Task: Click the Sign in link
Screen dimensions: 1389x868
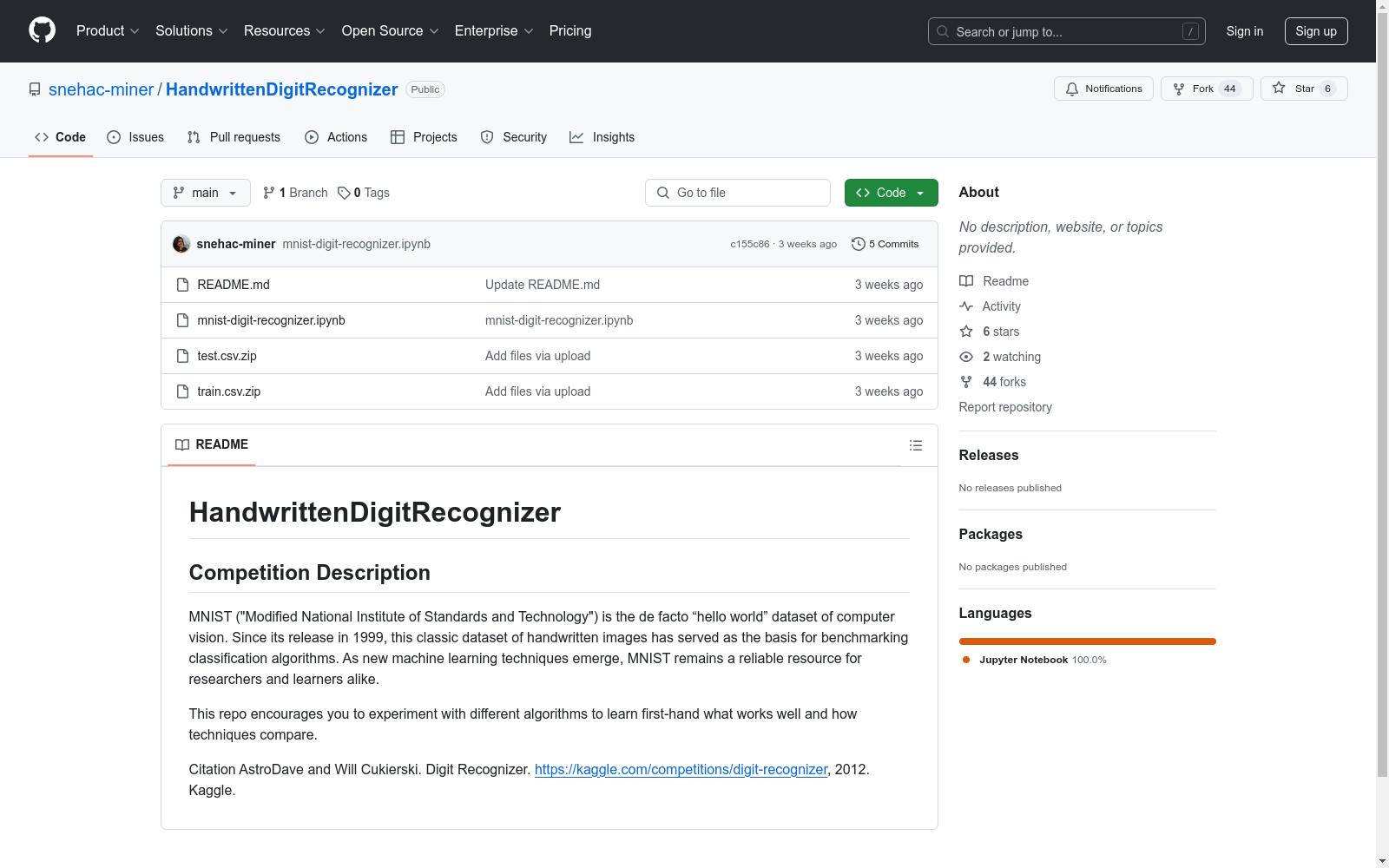Action: pyautogui.click(x=1245, y=31)
